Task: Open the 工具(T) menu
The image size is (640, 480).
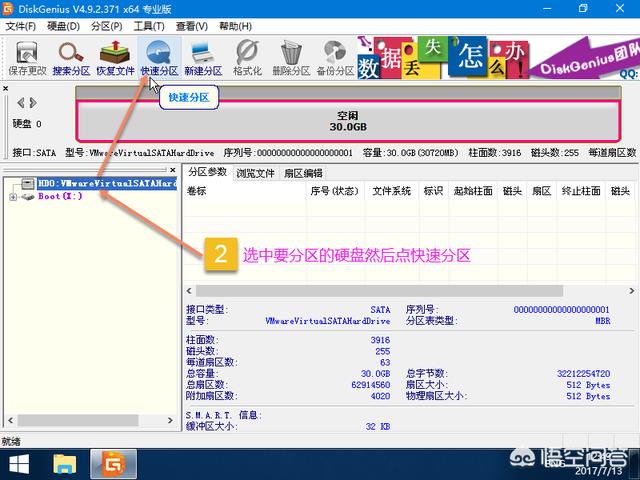Action: point(149,27)
